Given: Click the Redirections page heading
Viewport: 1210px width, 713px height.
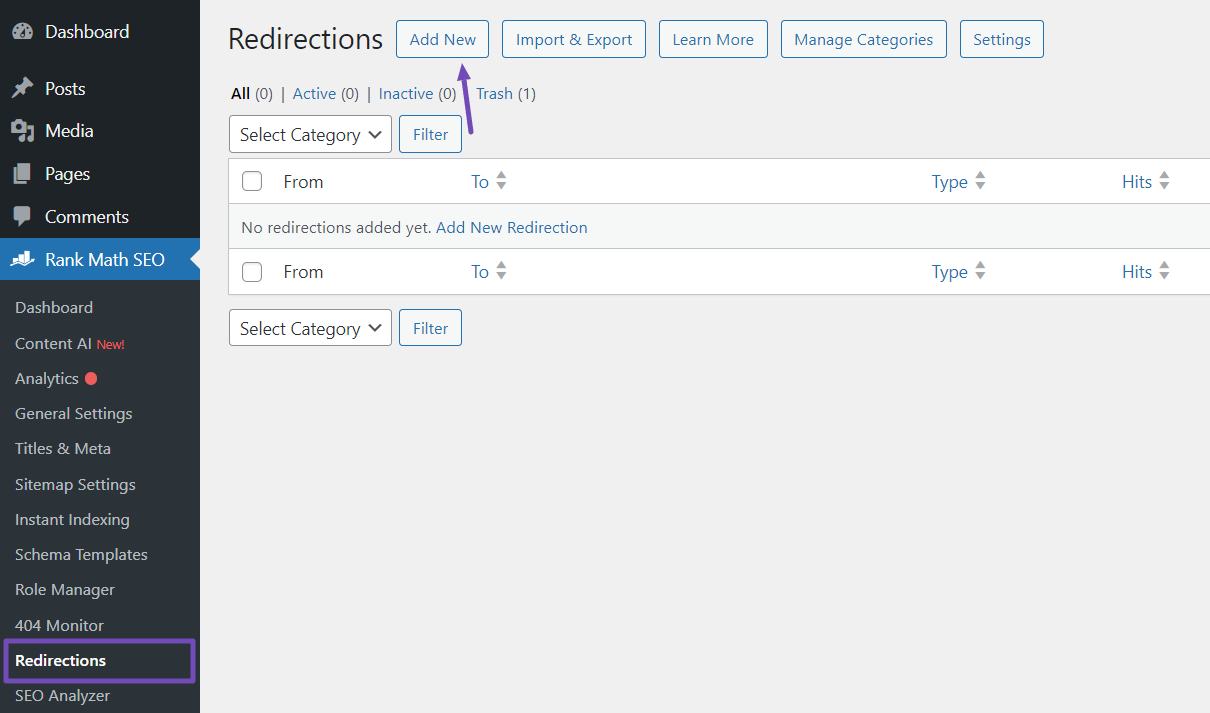Looking at the screenshot, I should tap(306, 39).
